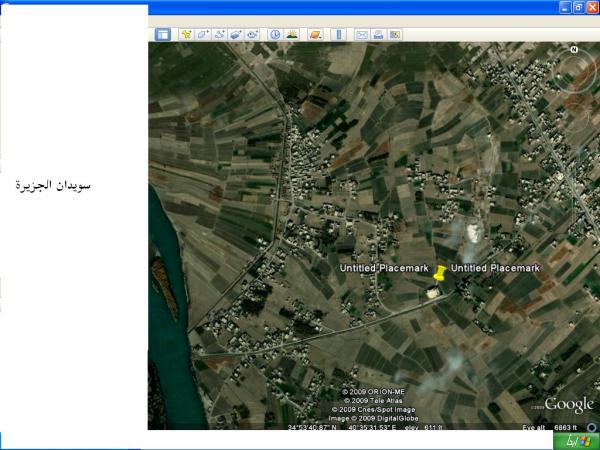Viewport: 600px width, 450px height.
Task: Click the Add Image Overlay icon
Action: point(234,34)
